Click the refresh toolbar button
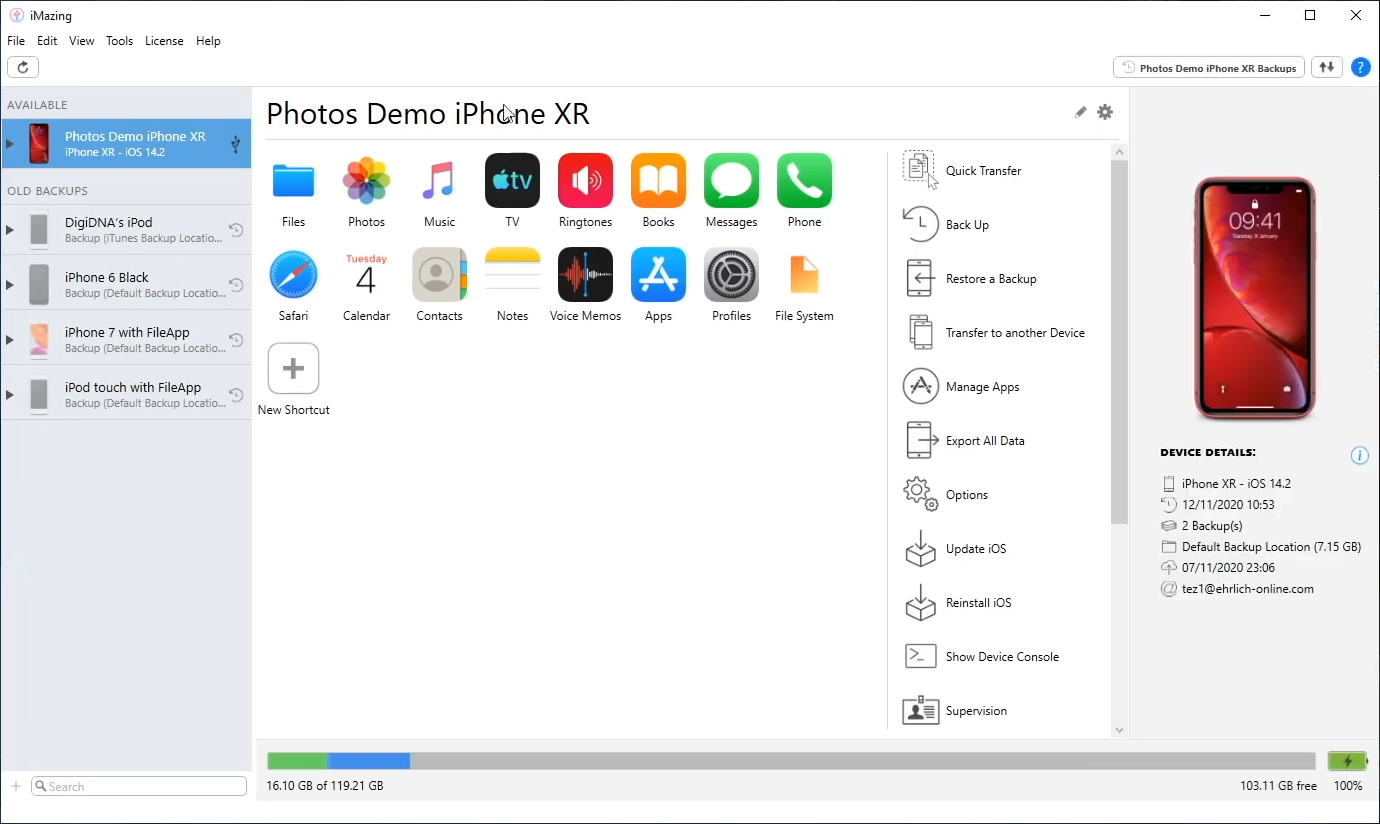This screenshot has height=824, width=1380. (x=23, y=67)
